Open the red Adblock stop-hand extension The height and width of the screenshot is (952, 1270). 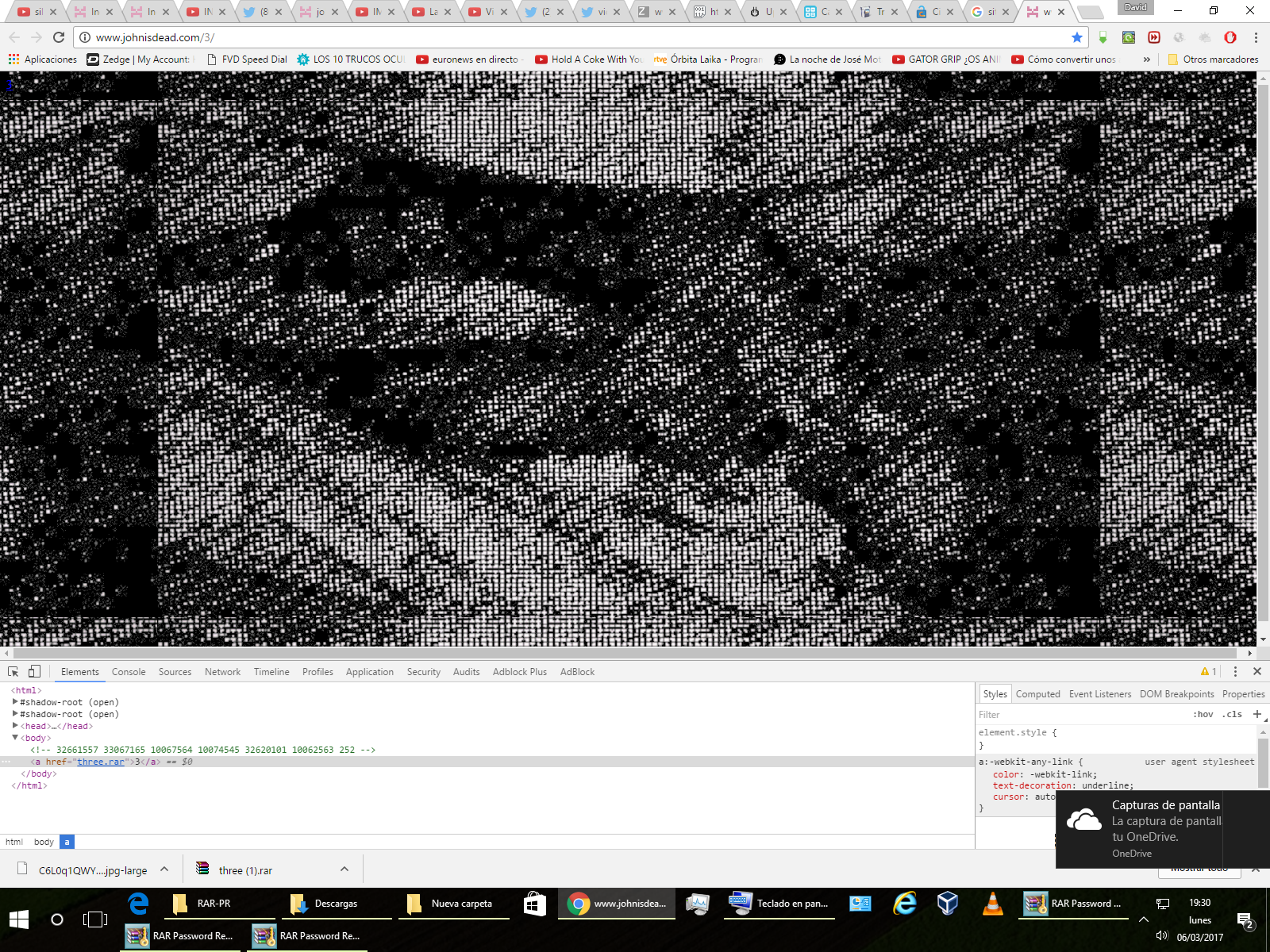tap(1230, 37)
